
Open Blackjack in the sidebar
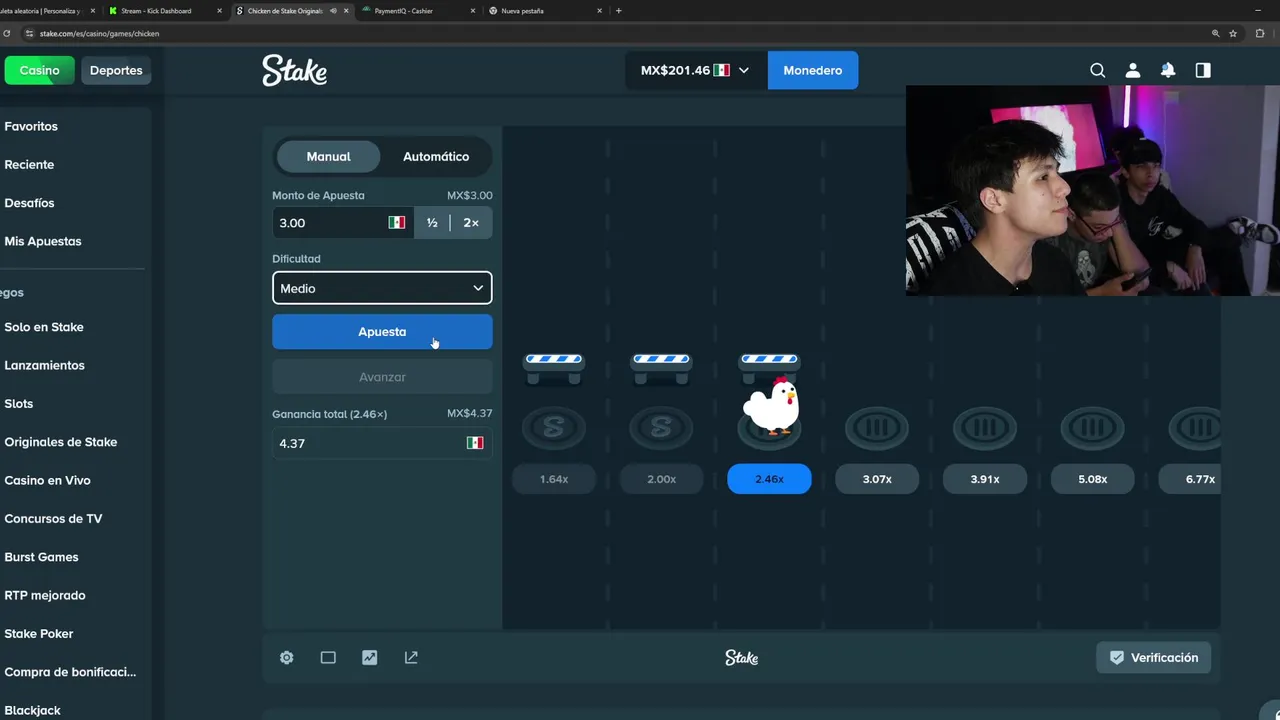coord(33,710)
